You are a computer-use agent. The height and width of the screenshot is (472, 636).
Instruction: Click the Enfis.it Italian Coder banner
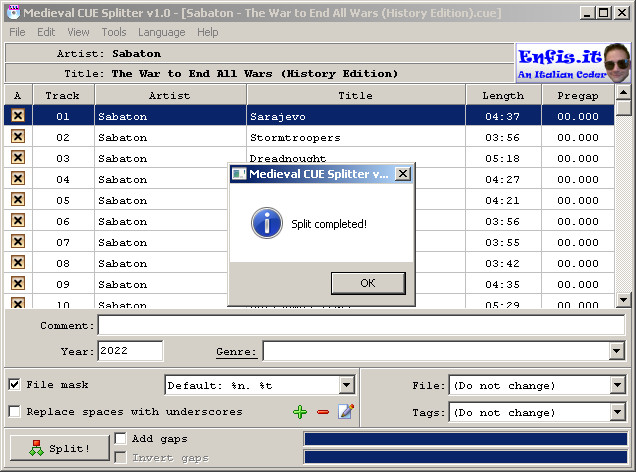[573, 63]
